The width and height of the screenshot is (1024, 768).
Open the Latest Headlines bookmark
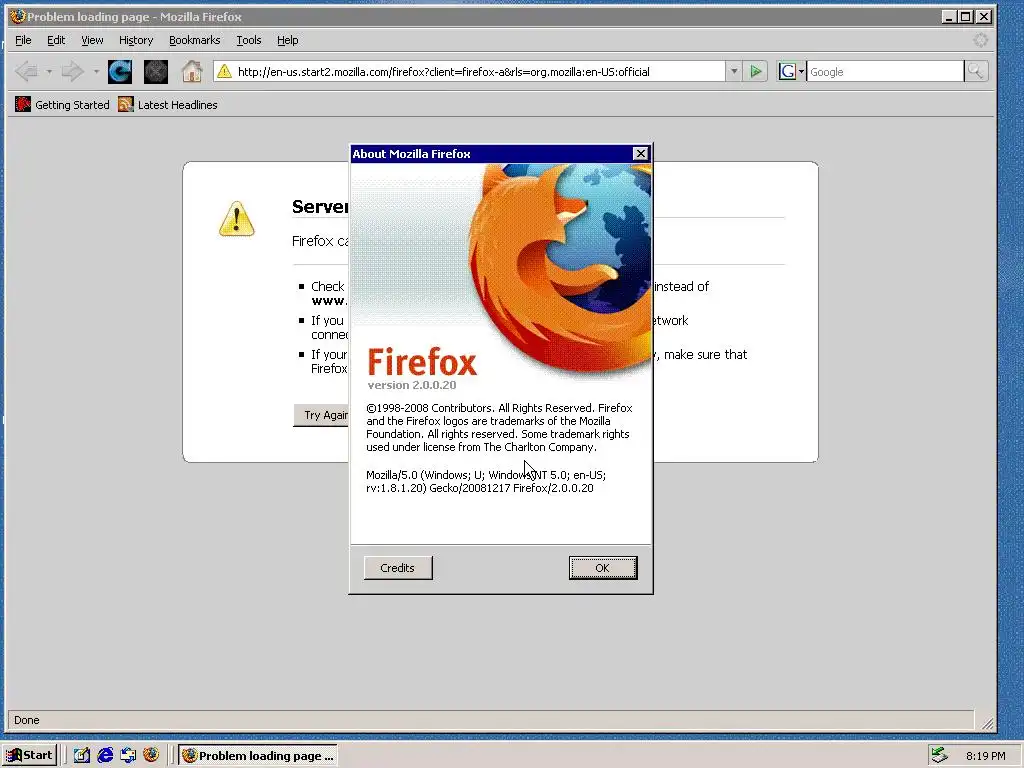(168, 104)
